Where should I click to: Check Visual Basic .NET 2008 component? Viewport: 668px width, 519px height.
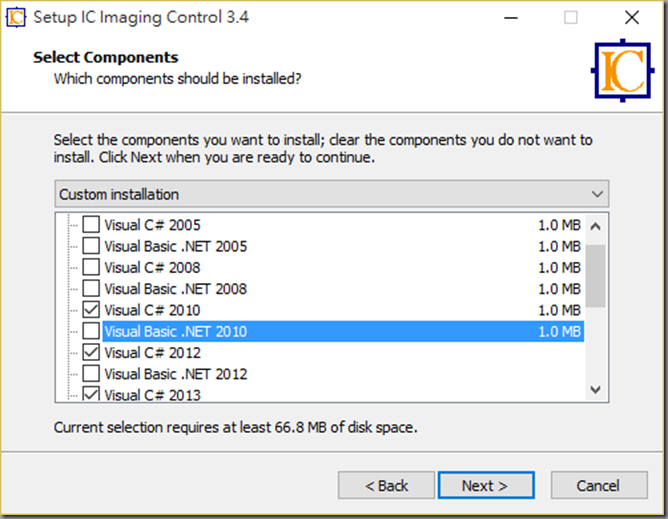click(91, 288)
